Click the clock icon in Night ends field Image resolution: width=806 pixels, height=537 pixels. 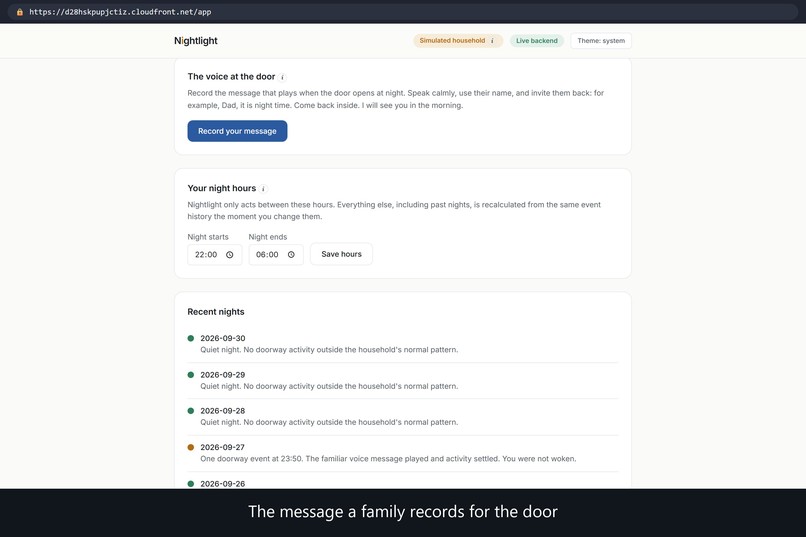point(291,254)
